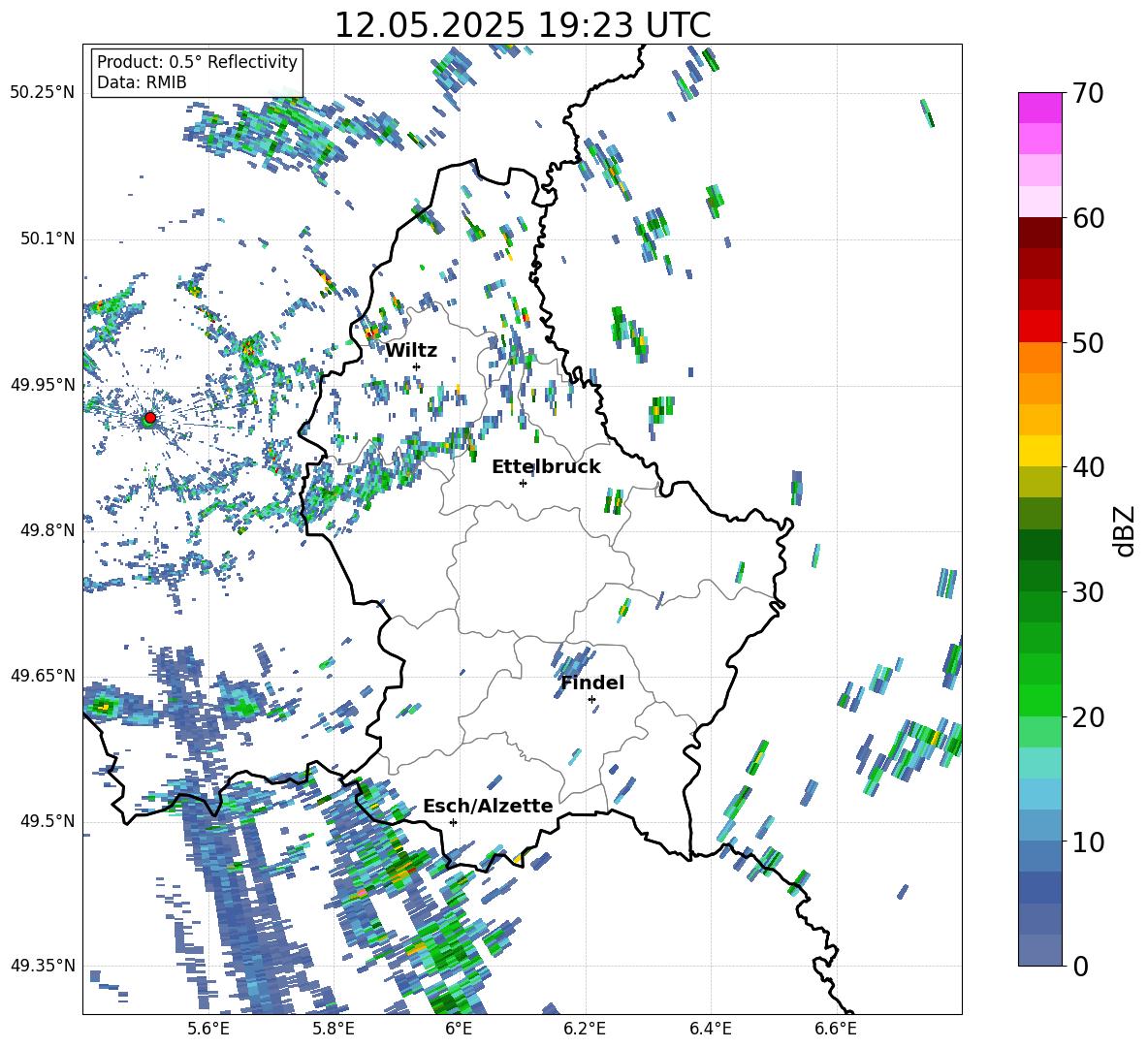This screenshot has width=1148, height=1048.
Task: Click the orange colorbar segment below 50
Action: [1040, 358]
